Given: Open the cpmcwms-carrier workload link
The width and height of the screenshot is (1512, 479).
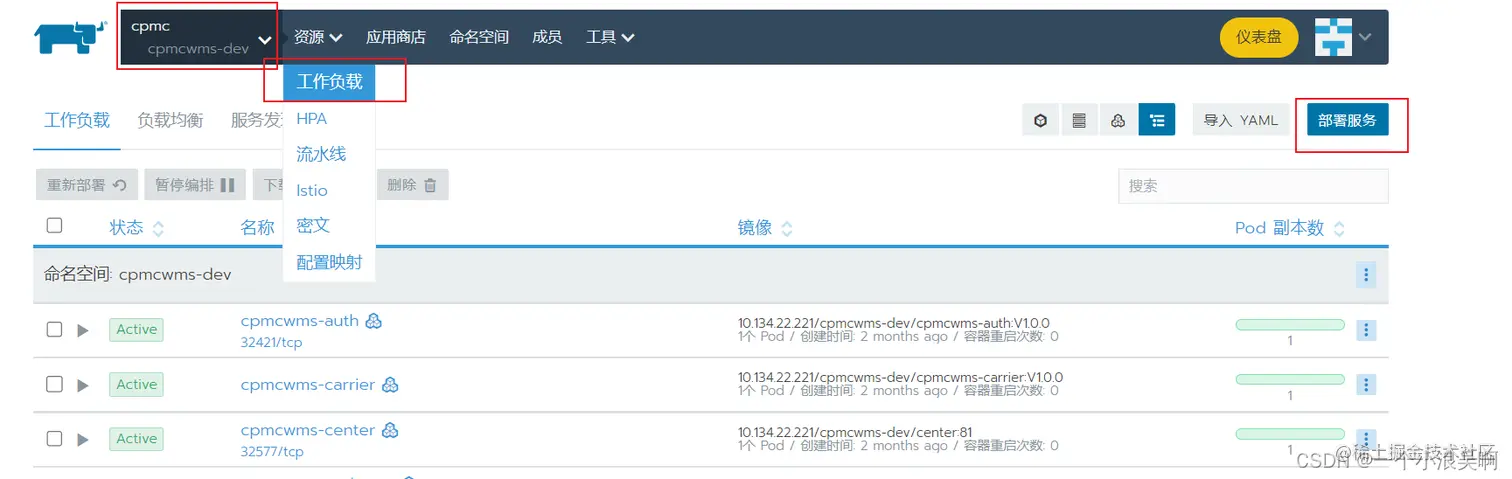Looking at the screenshot, I should coord(308,385).
